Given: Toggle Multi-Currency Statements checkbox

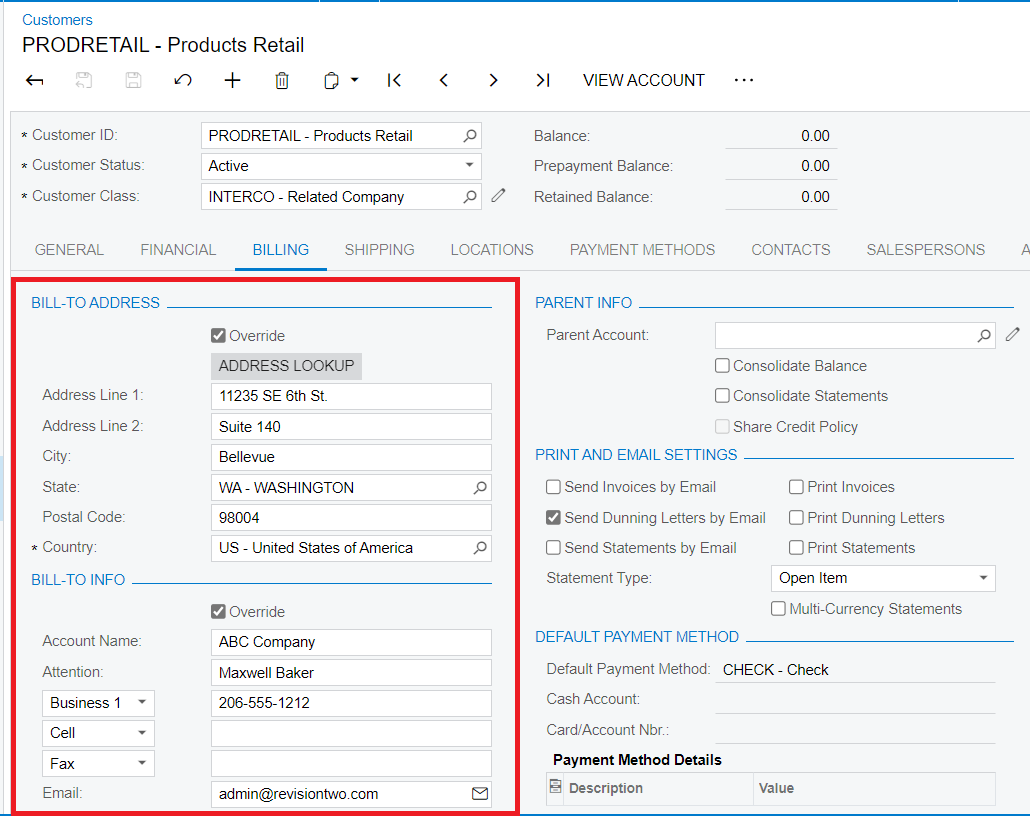Looking at the screenshot, I should pyautogui.click(x=778, y=609).
